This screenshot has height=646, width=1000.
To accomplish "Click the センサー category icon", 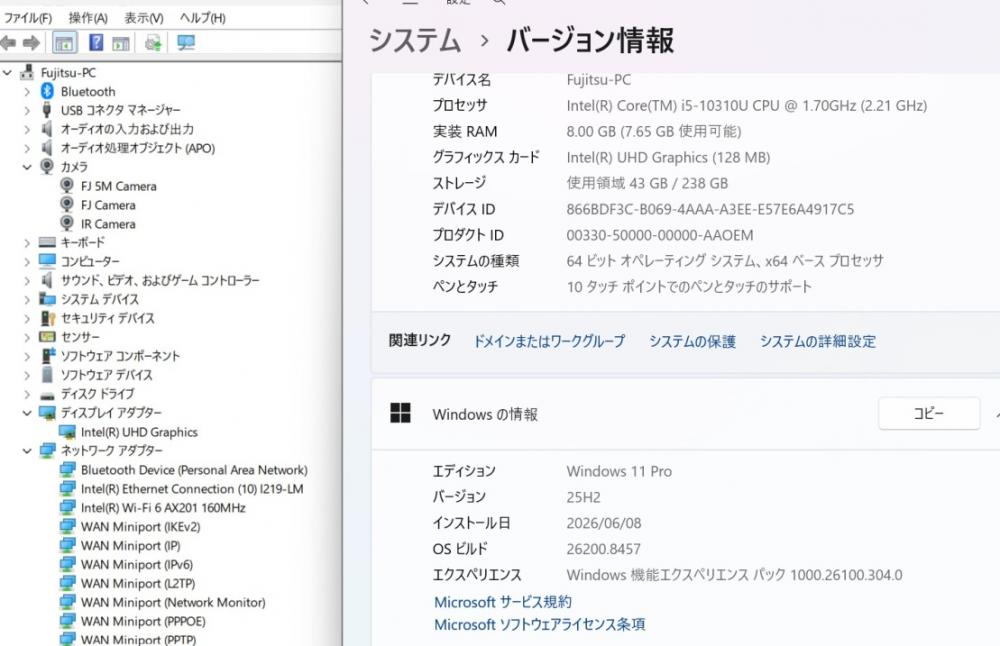I will (x=47, y=337).
